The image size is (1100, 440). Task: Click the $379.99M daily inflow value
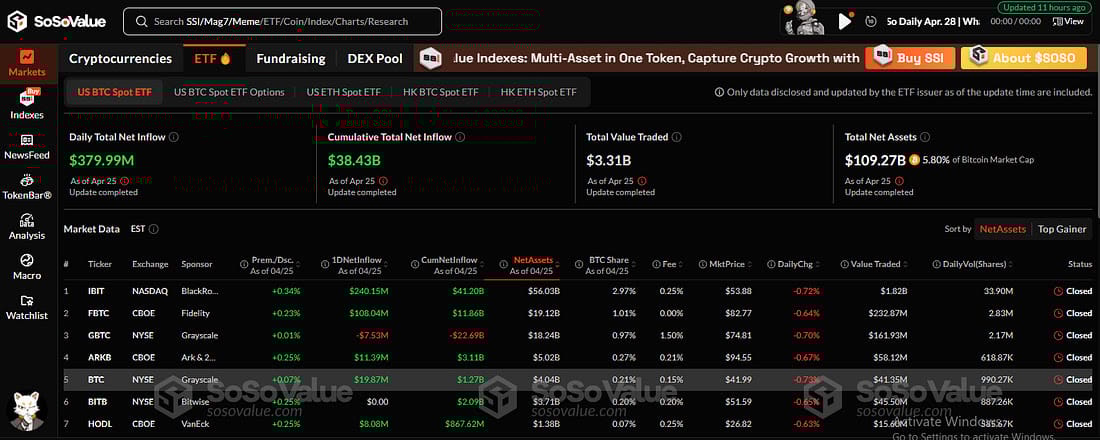tap(102, 161)
